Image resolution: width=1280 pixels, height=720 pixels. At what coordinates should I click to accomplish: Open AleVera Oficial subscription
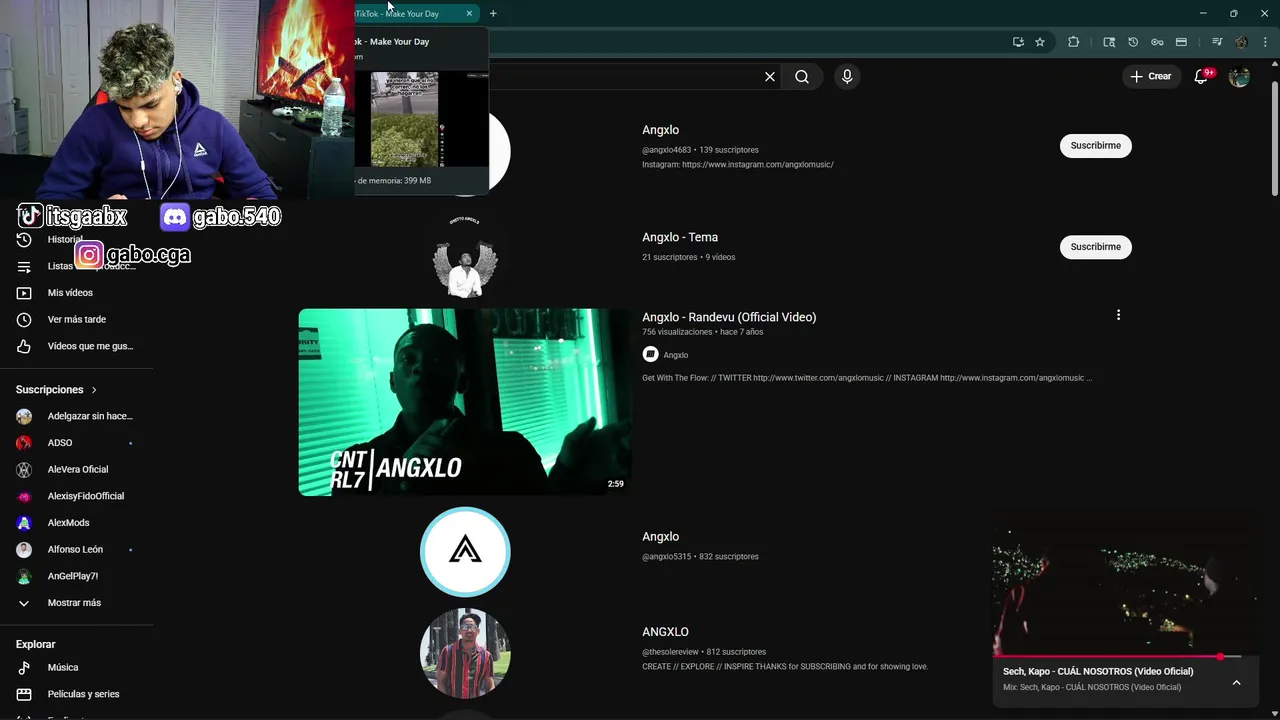point(76,469)
